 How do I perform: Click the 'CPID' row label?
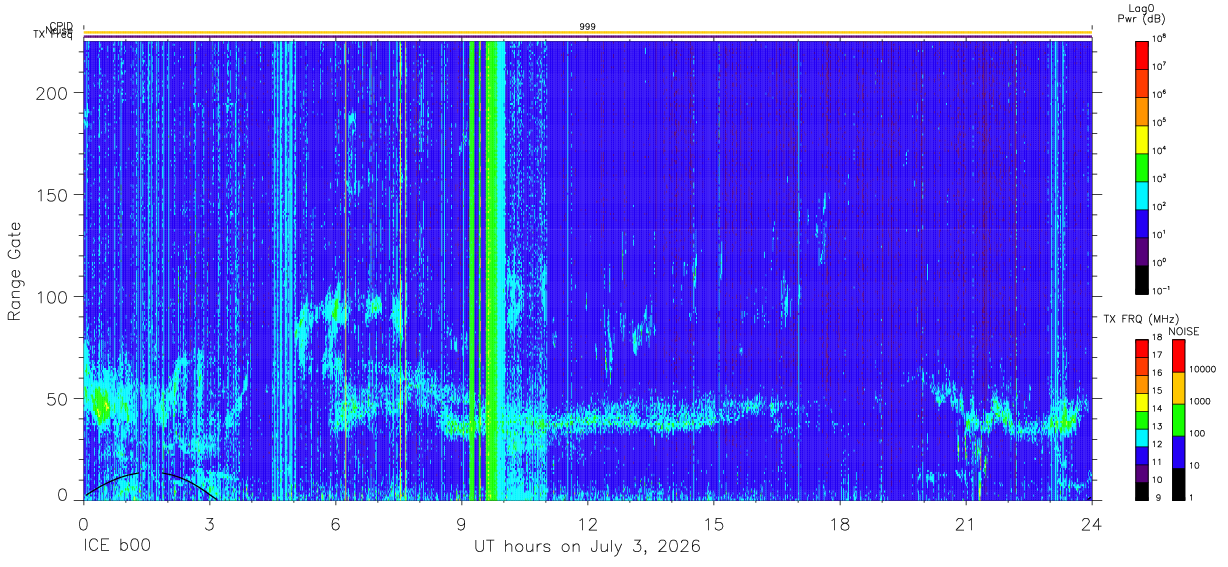click(61, 26)
